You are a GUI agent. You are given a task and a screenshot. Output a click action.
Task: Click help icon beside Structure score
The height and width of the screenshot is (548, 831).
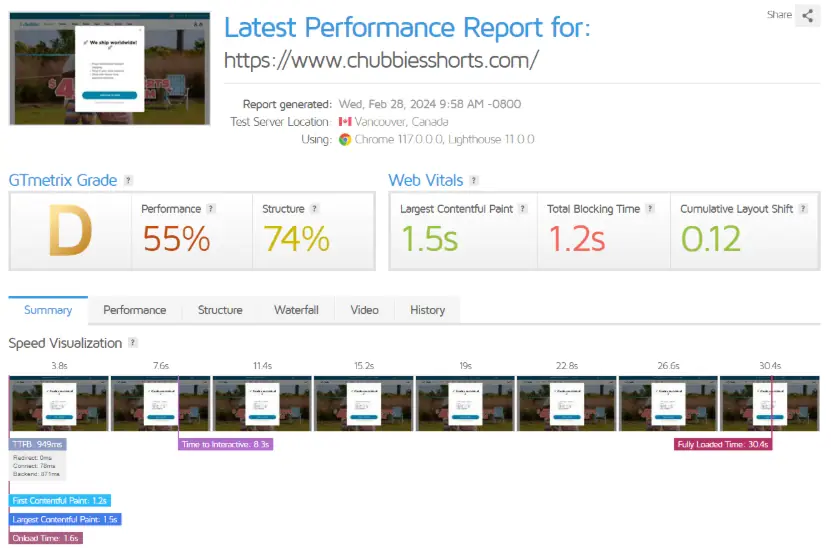314,209
